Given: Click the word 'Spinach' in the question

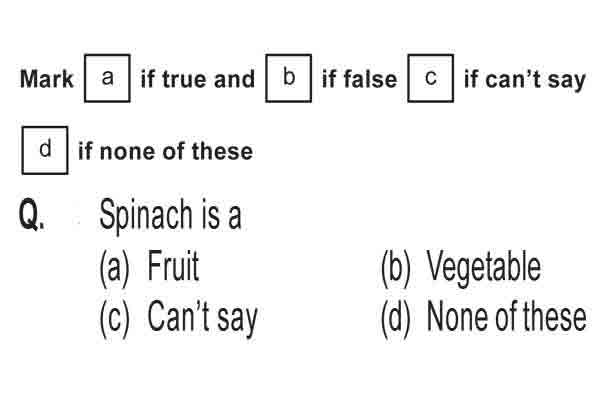Looking at the screenshot, I should pos(146,216).
